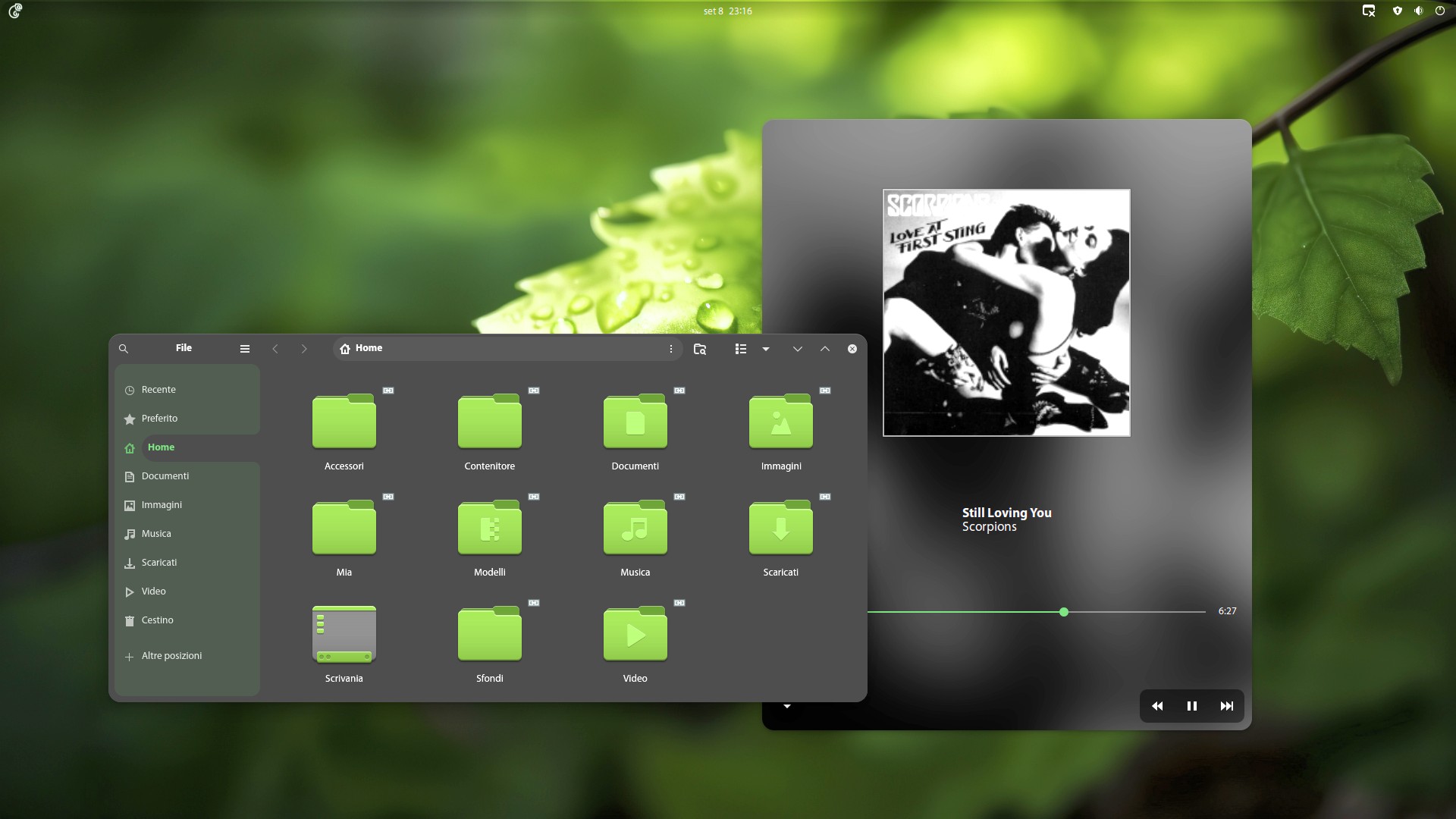Toggle list view in the file manager

click(x=741, y=349)
